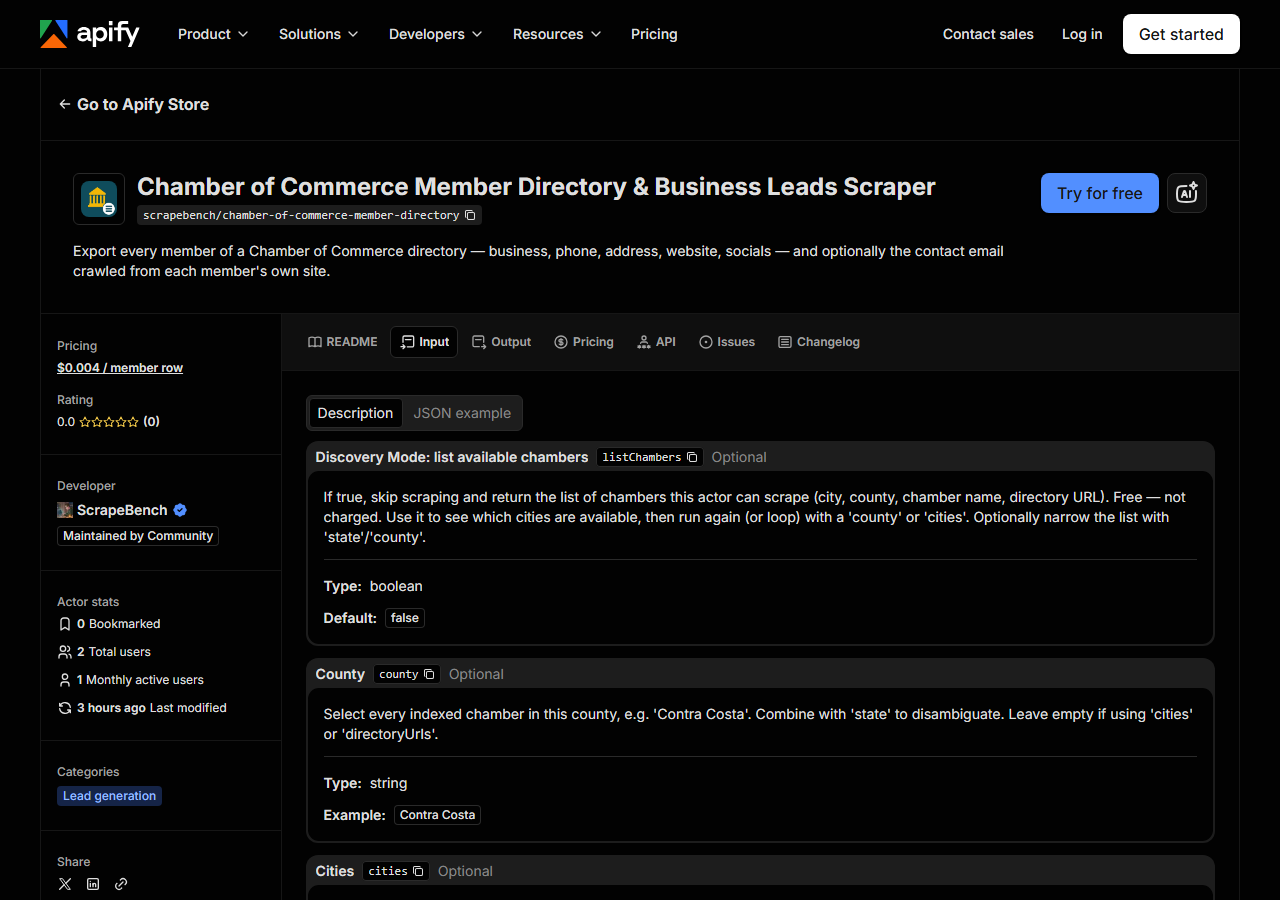Open the API tab

[x=656, y=342]
